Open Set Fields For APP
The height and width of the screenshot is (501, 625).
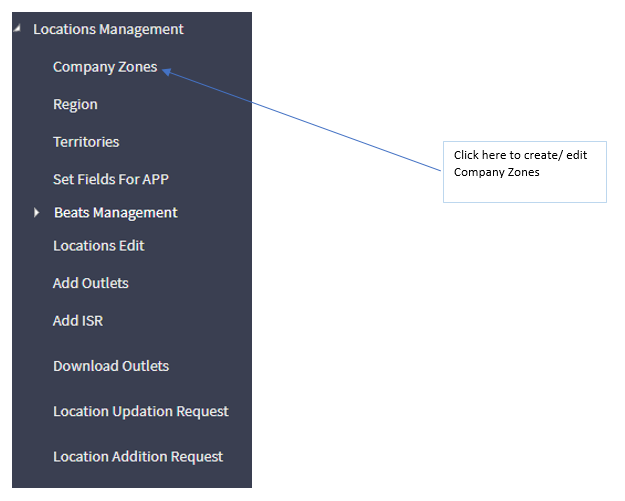coord(111,179)
